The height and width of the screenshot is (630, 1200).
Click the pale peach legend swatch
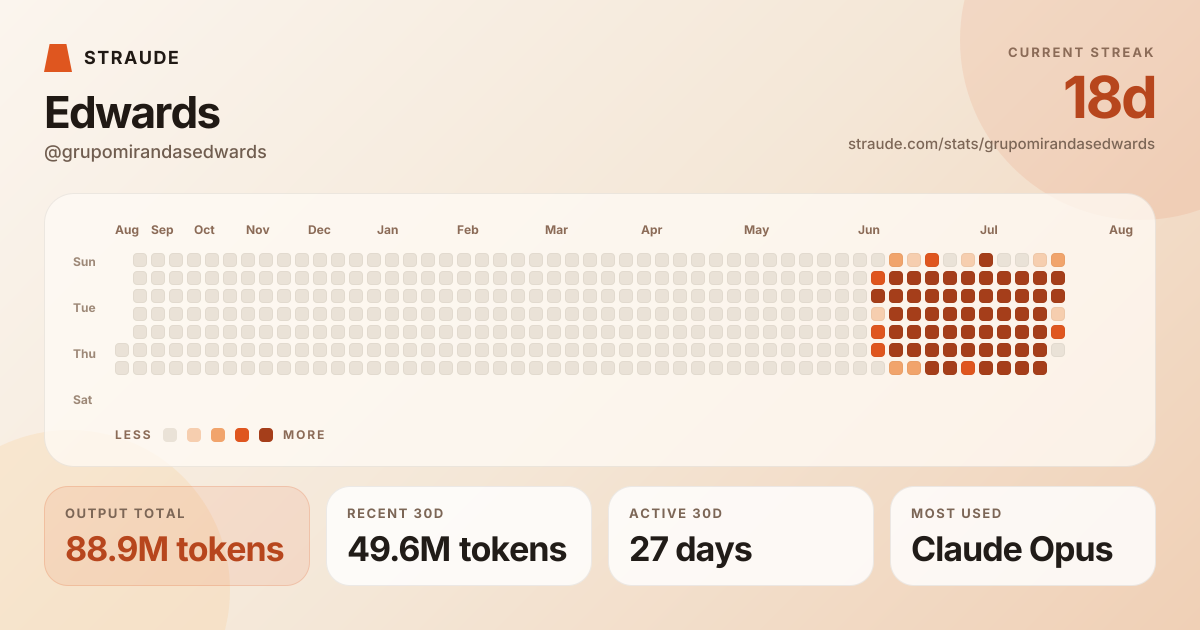pyautogui.click(x=194, y=435)
